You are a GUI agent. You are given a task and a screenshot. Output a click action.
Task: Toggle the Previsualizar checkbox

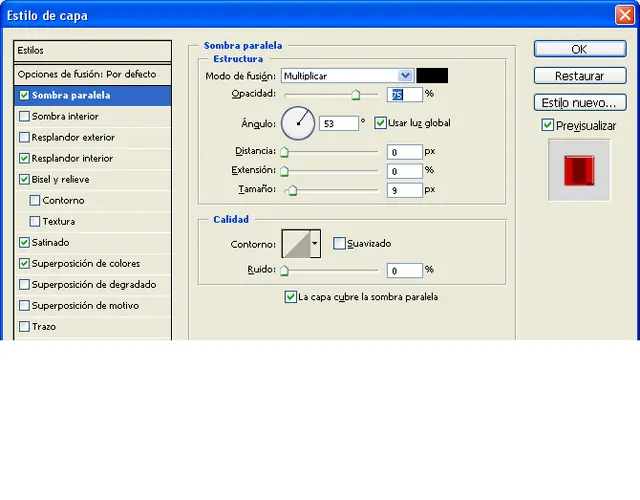tap(547, 125)
